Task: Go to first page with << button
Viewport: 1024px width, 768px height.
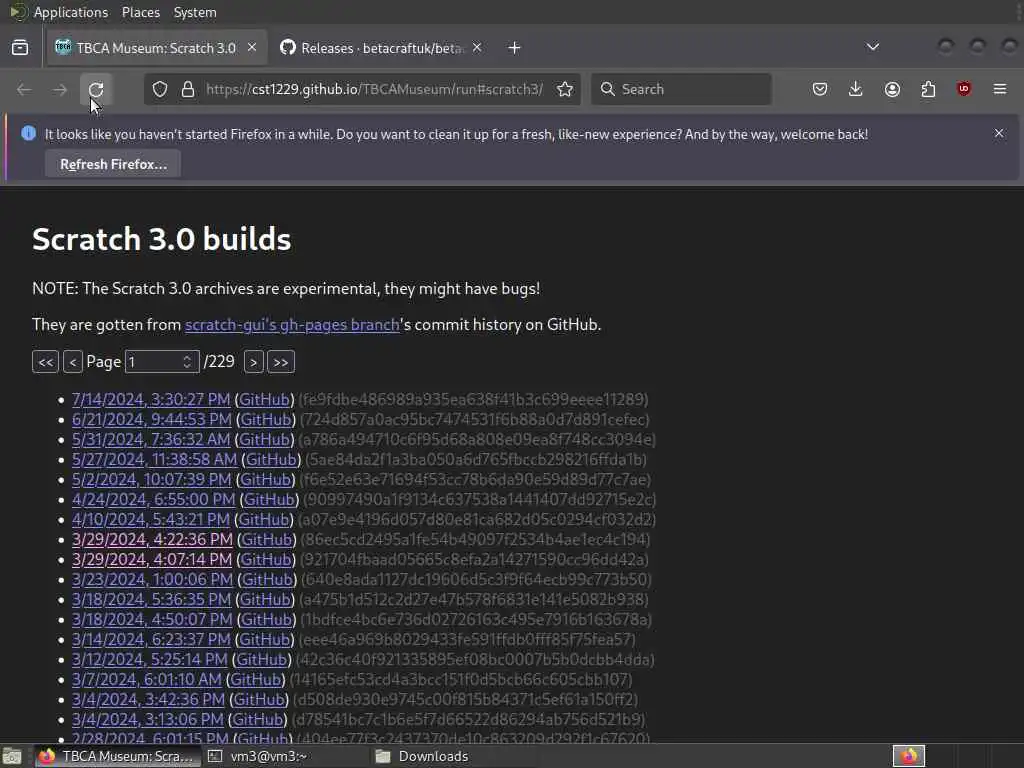Action: click(45, 362)
